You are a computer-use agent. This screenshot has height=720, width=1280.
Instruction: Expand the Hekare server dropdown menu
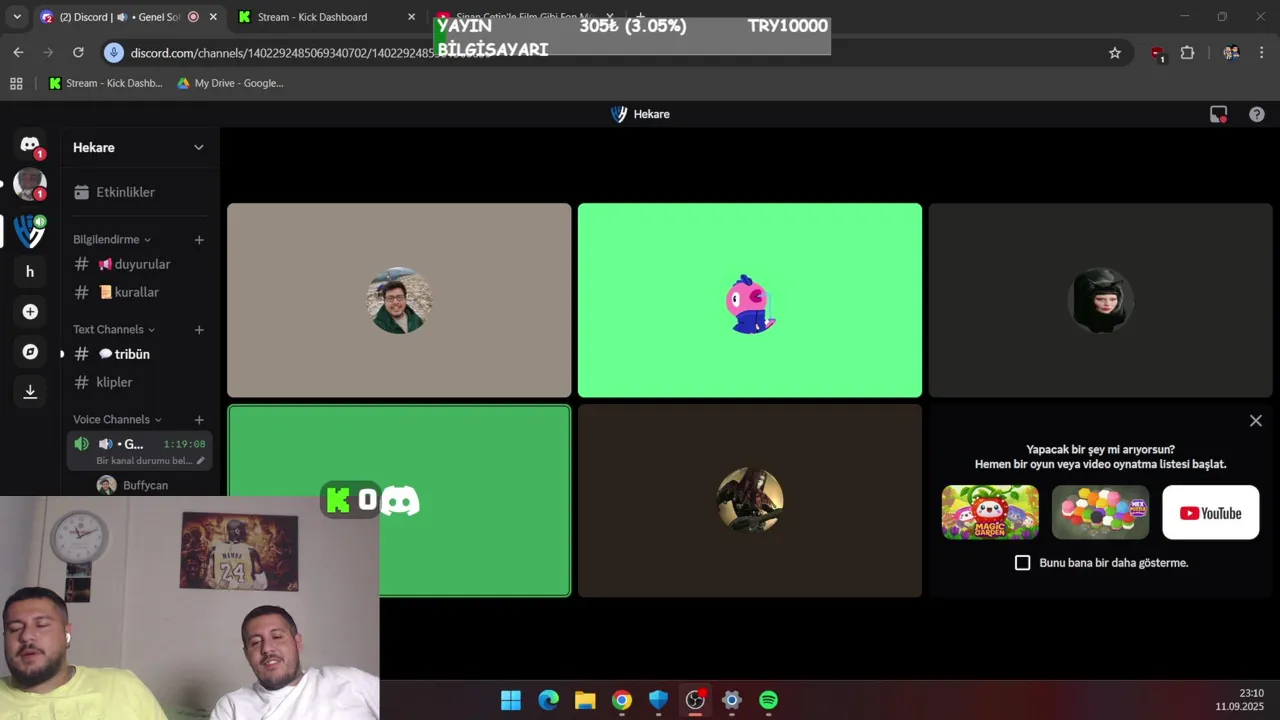(198, 147)
